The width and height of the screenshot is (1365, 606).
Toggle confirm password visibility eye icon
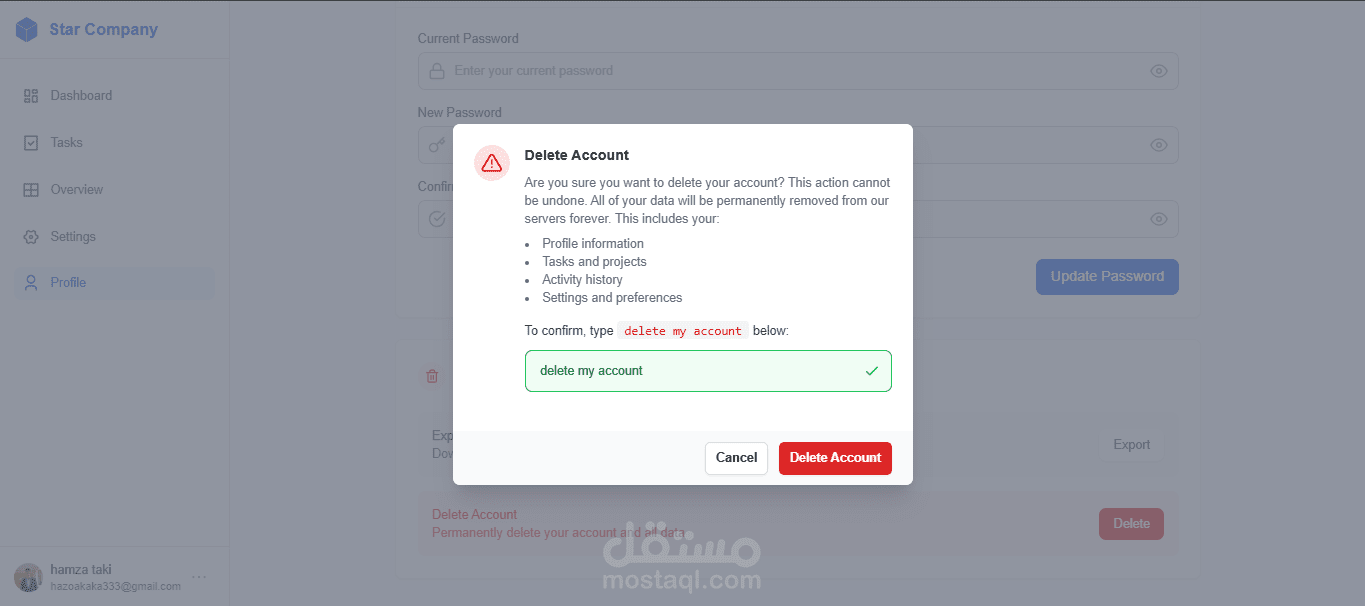(x=1159, y=219)
